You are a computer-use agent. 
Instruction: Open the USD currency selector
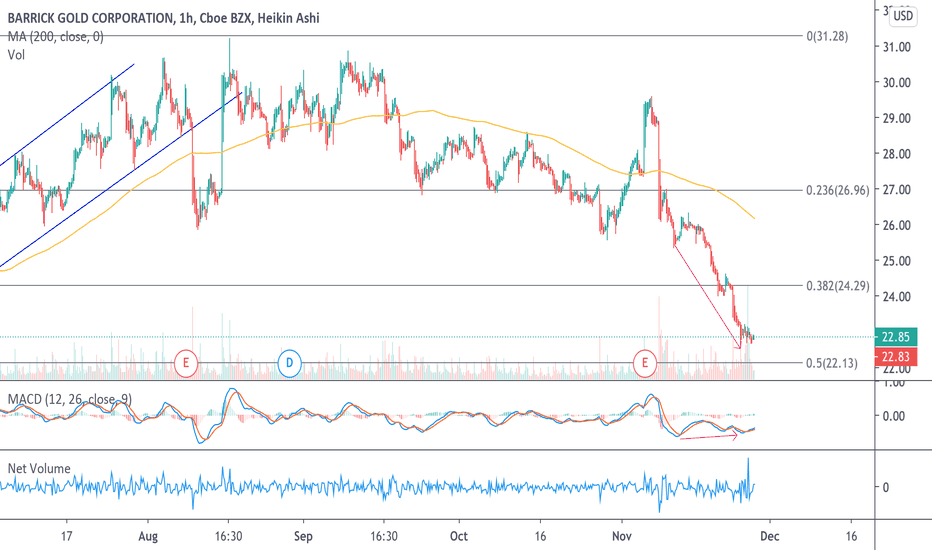click(x=903, y=16)
